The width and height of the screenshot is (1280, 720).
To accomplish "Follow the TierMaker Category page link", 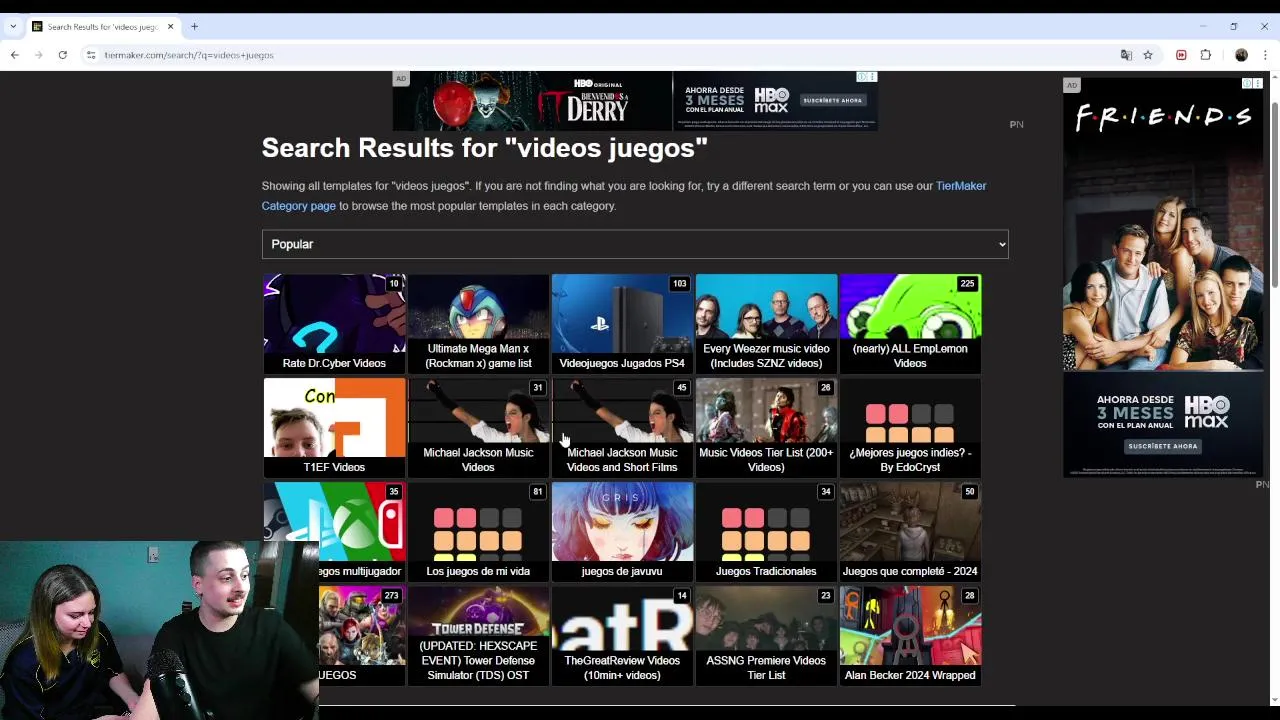I will click(624, 196).
